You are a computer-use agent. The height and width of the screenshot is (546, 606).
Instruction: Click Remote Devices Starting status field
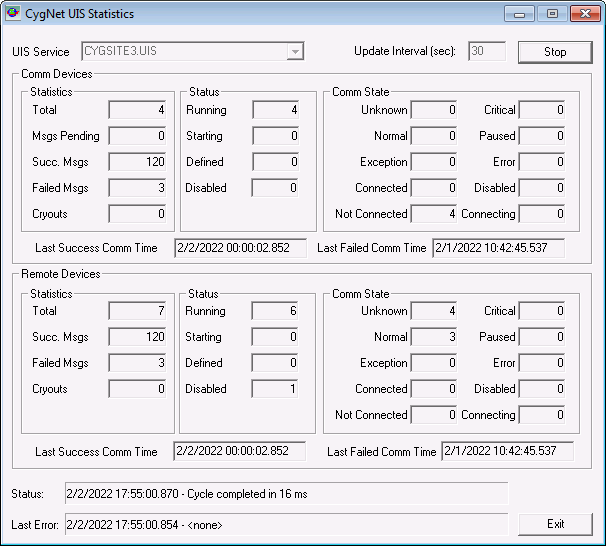pyautogui.click(x=275, y=337)
